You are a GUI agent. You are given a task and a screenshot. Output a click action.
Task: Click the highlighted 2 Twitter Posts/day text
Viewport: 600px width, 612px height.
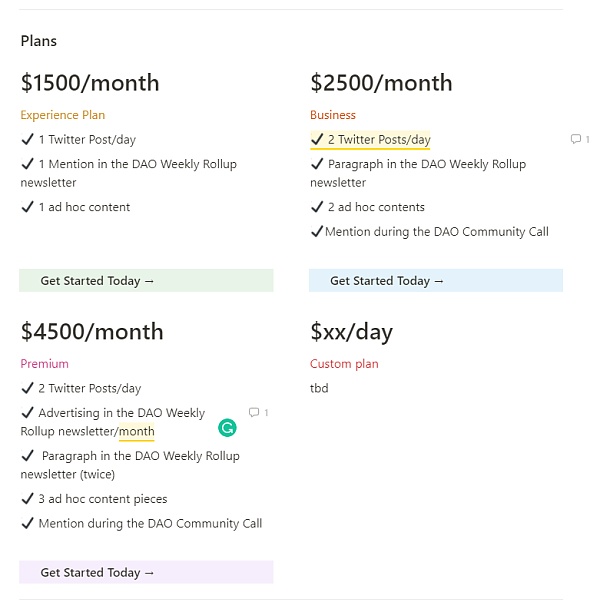pyautogui.click(x=379, y=139)
